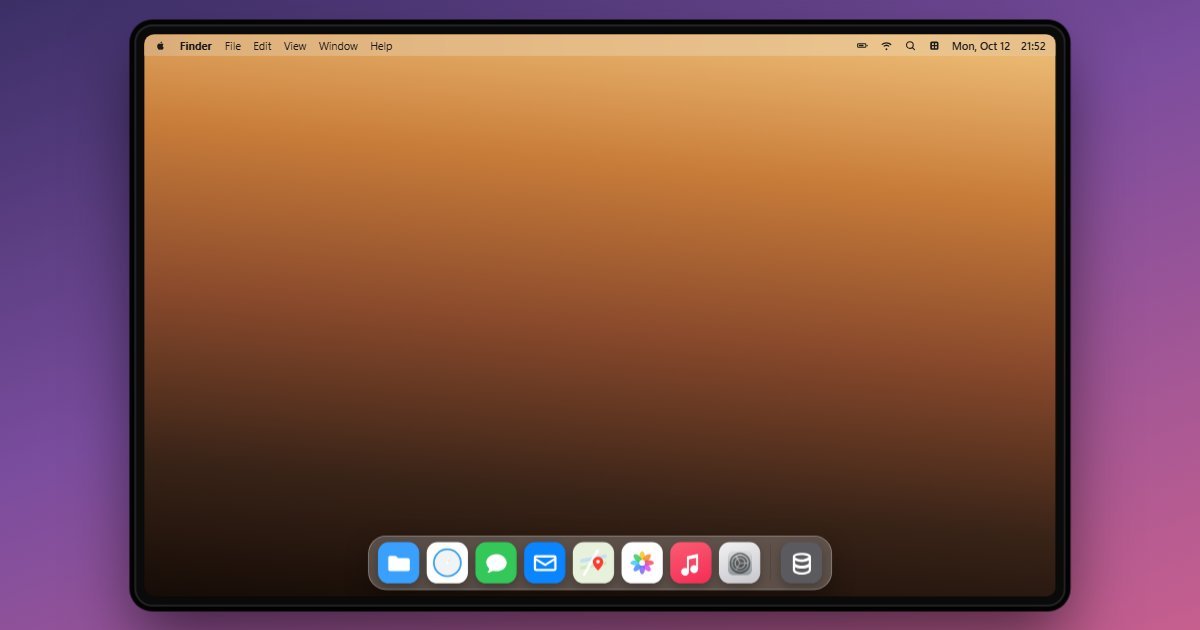Open the View menu
1200x630 pixels.
point(295,46)
